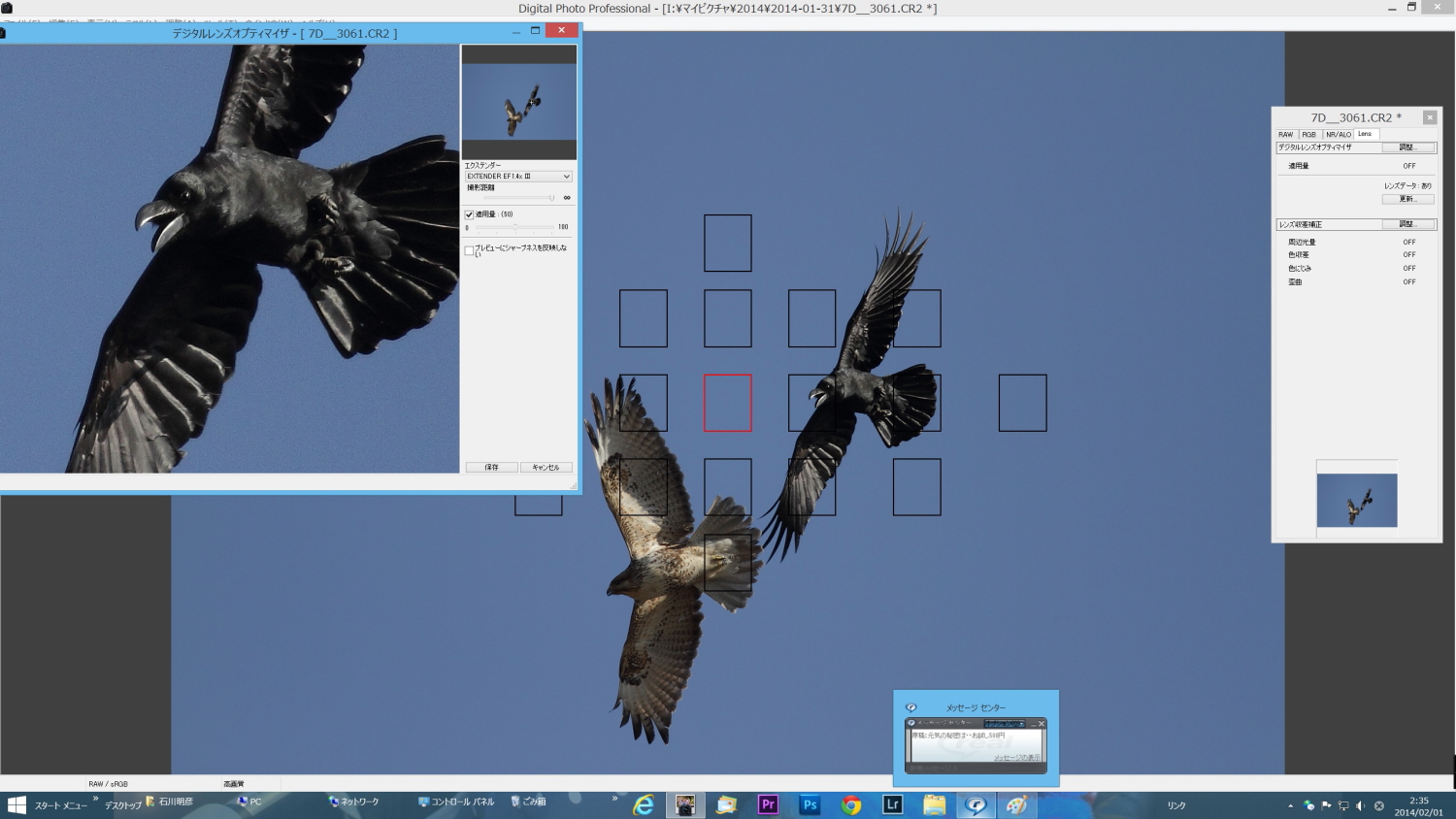
Task: Click 調整 button for レンズ収差補正
Action: (1407, 224)
